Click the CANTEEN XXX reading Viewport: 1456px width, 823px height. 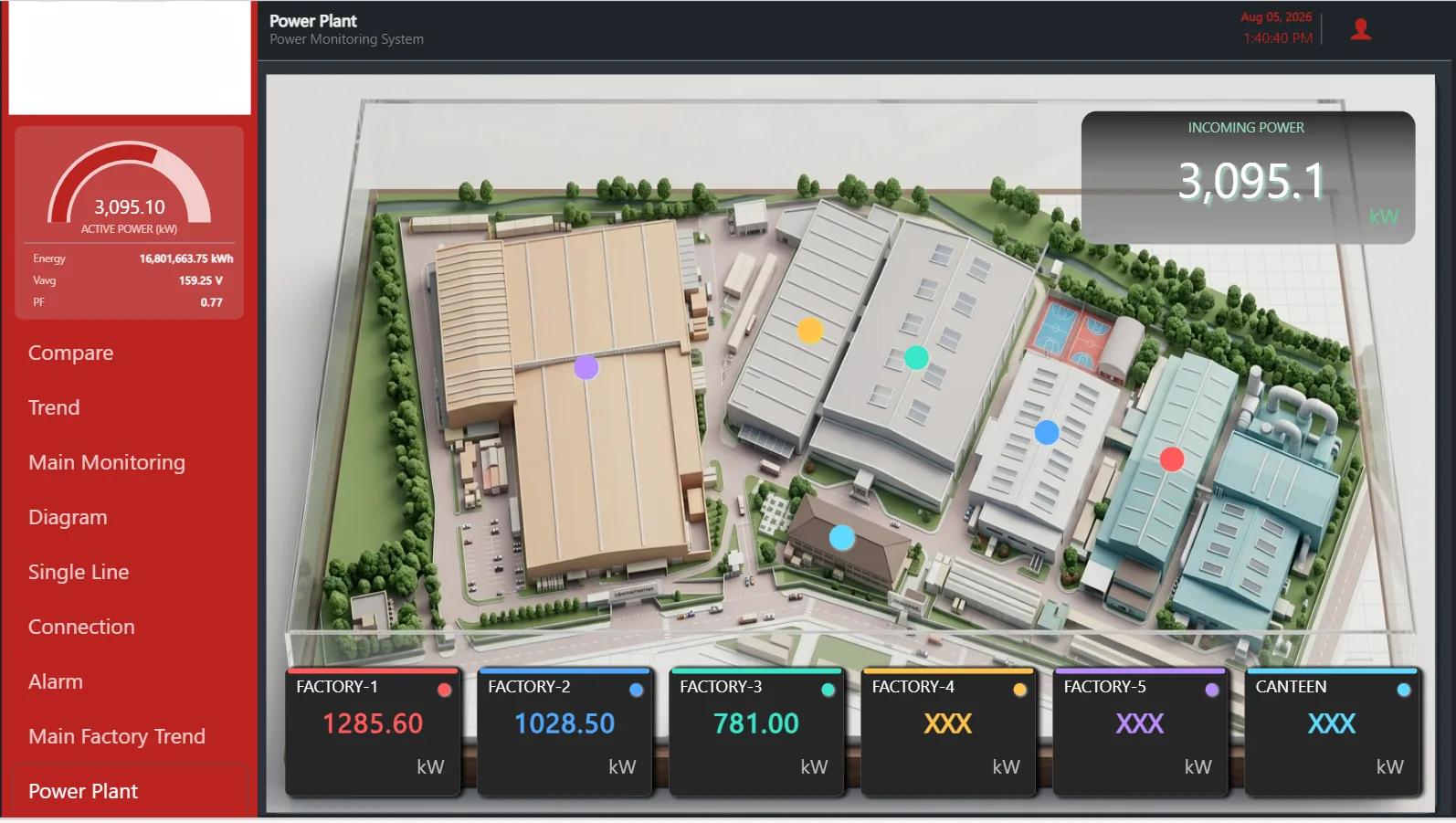1332,723
